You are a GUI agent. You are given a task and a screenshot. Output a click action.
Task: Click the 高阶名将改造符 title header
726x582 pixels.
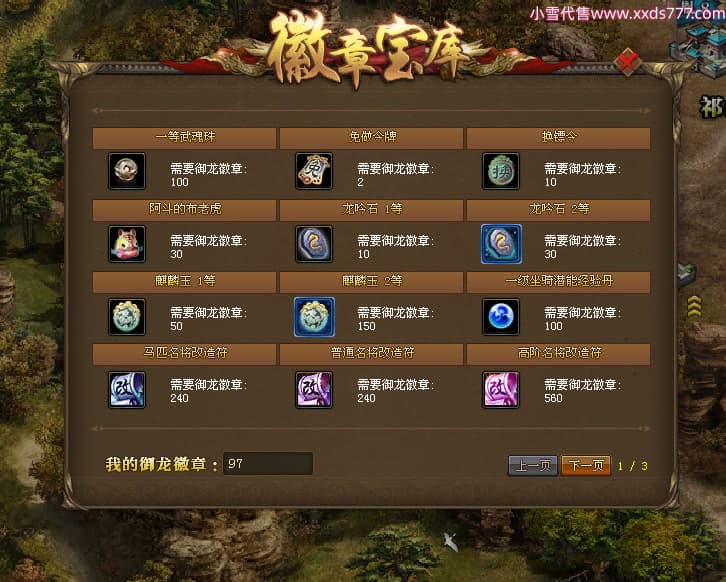tap(558, 354)
